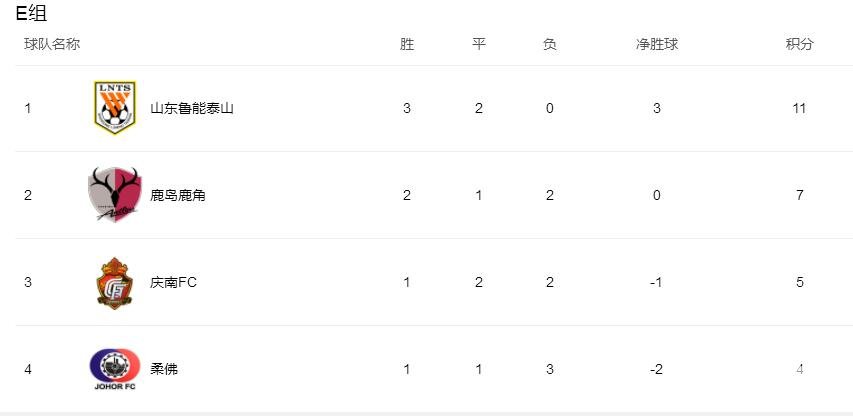
Task: Click the rank 2 cell for Kashima
Action: pos(28,195)
